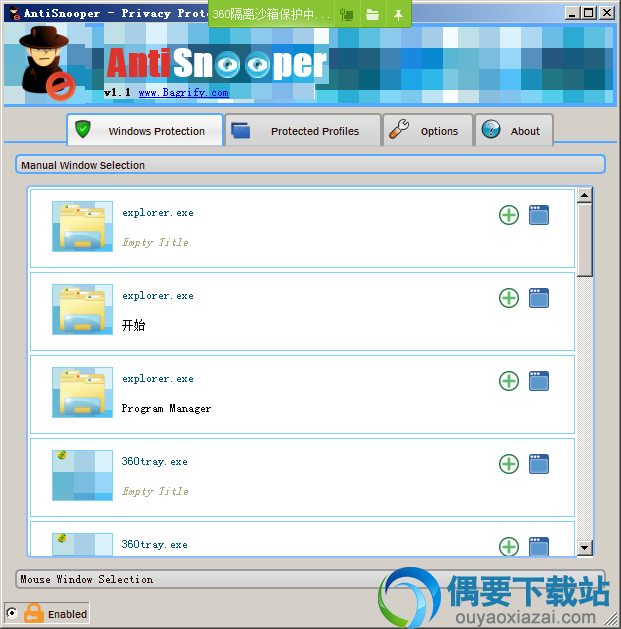Click explorer.exe folder thumbnail with Empty Title
Viewport: 621px width, 629px height.
[82, 227]
